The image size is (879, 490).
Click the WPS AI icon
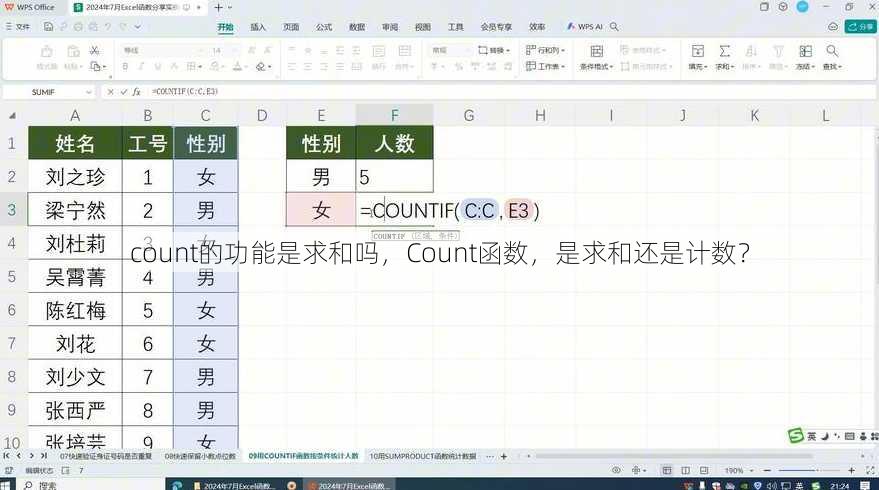tap(571, 26)
